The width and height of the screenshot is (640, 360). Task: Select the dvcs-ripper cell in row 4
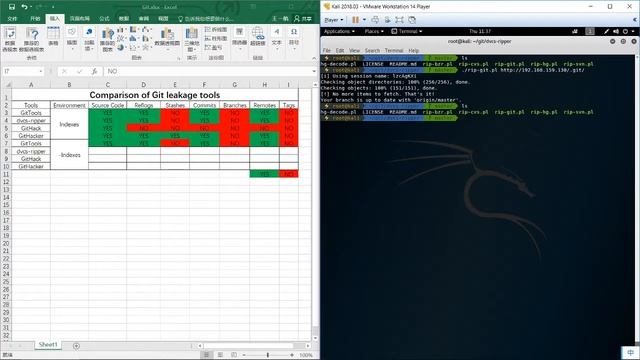(31, 120)
